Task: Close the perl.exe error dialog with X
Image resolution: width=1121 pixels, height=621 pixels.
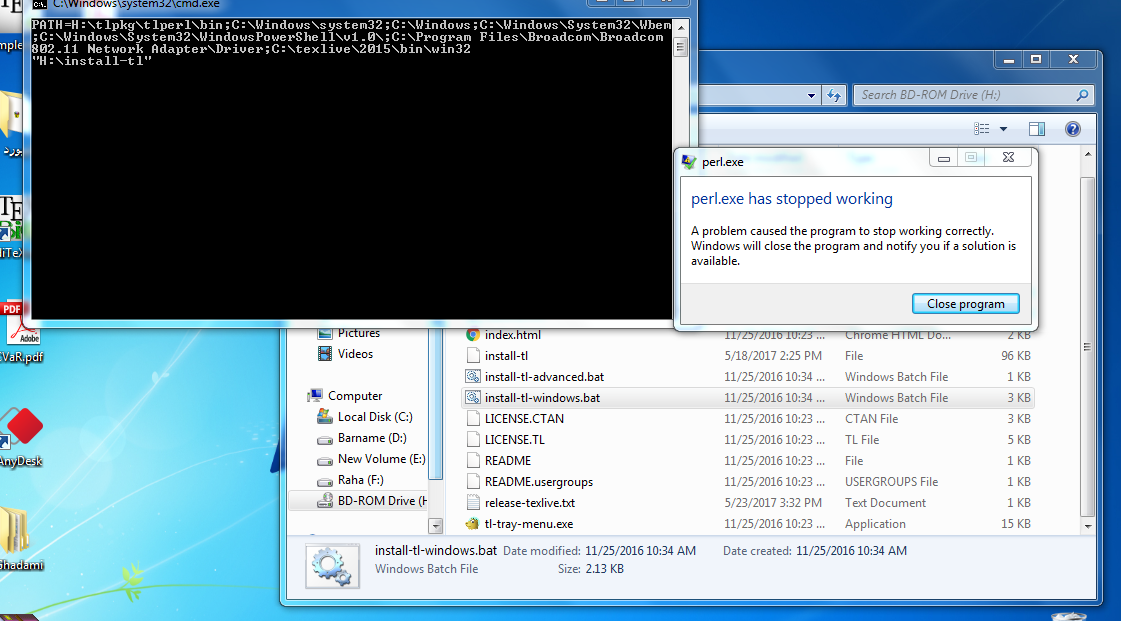Action: point(1008,157)
